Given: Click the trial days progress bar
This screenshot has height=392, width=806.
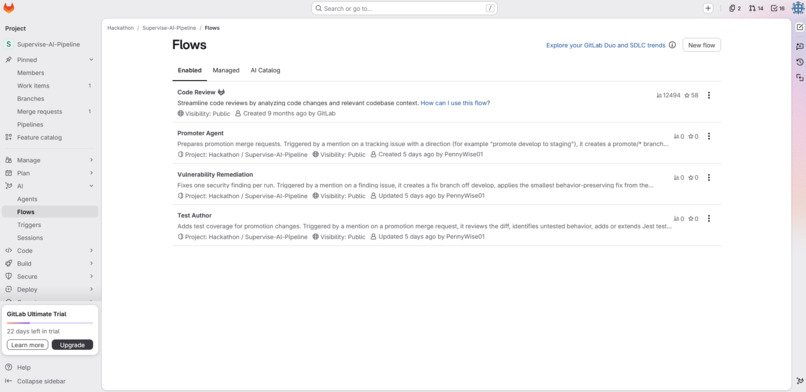Looking at the screenshot, I should tap(50, 323).
